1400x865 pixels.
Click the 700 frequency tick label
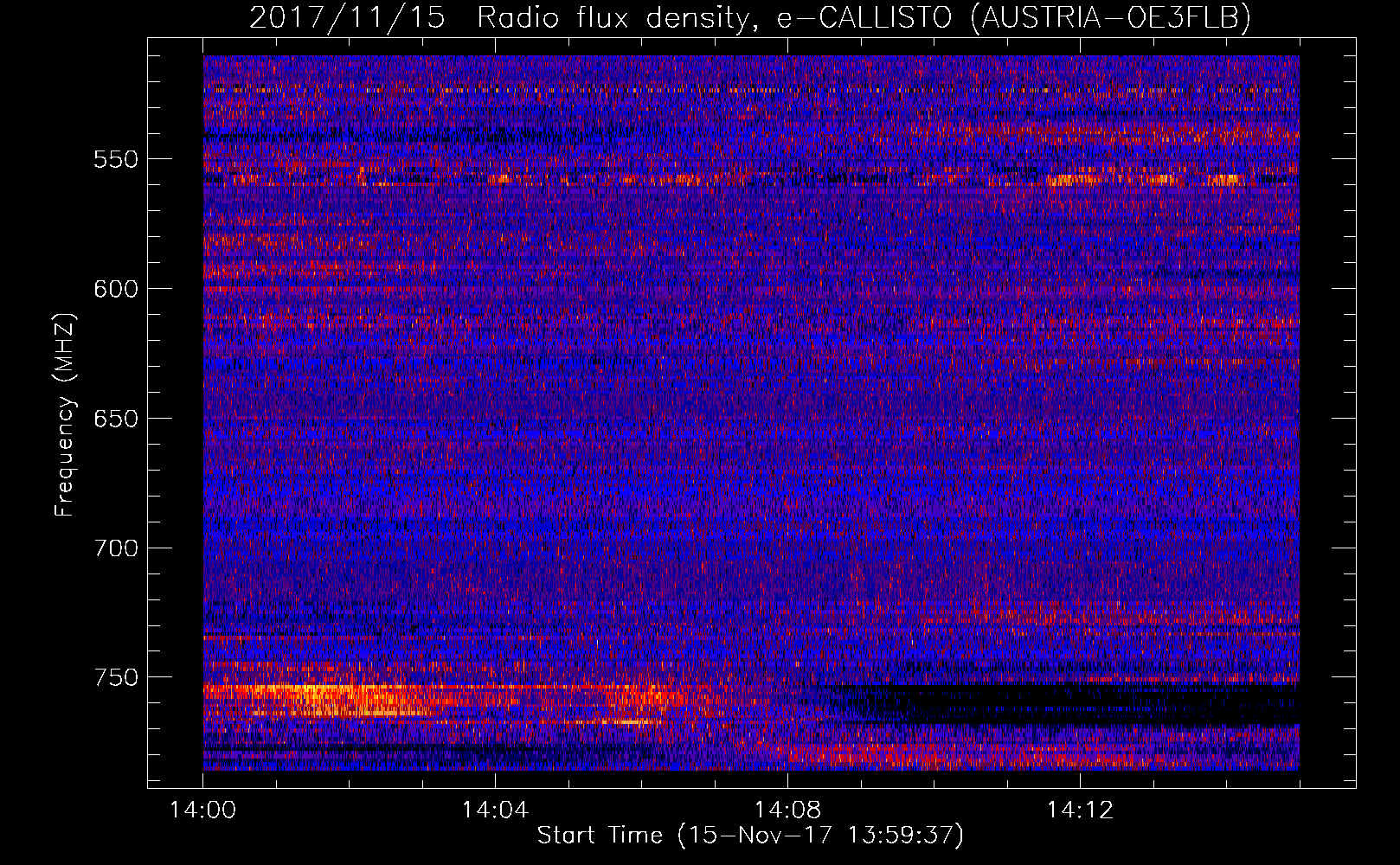point(116,548)
